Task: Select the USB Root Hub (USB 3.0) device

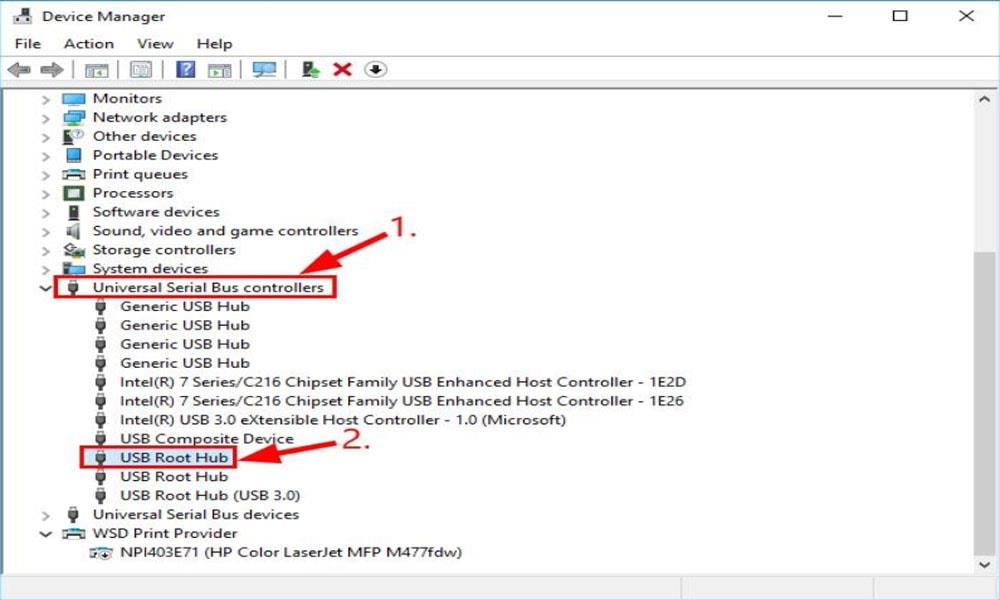Action: point(210,496)
